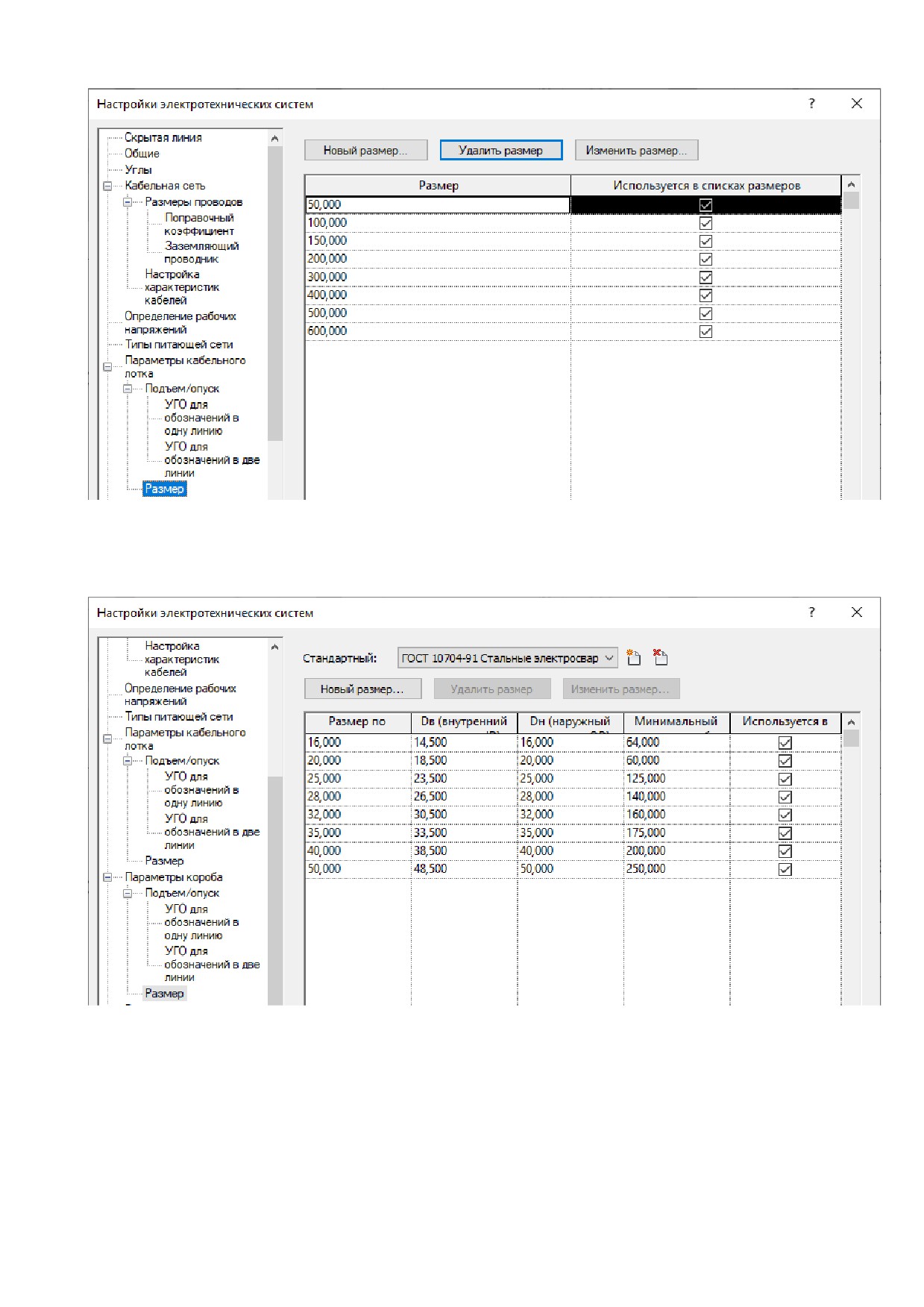Toggle the checkbox for size 600,000
The image size is (924, 1307).
click(705, 331)
